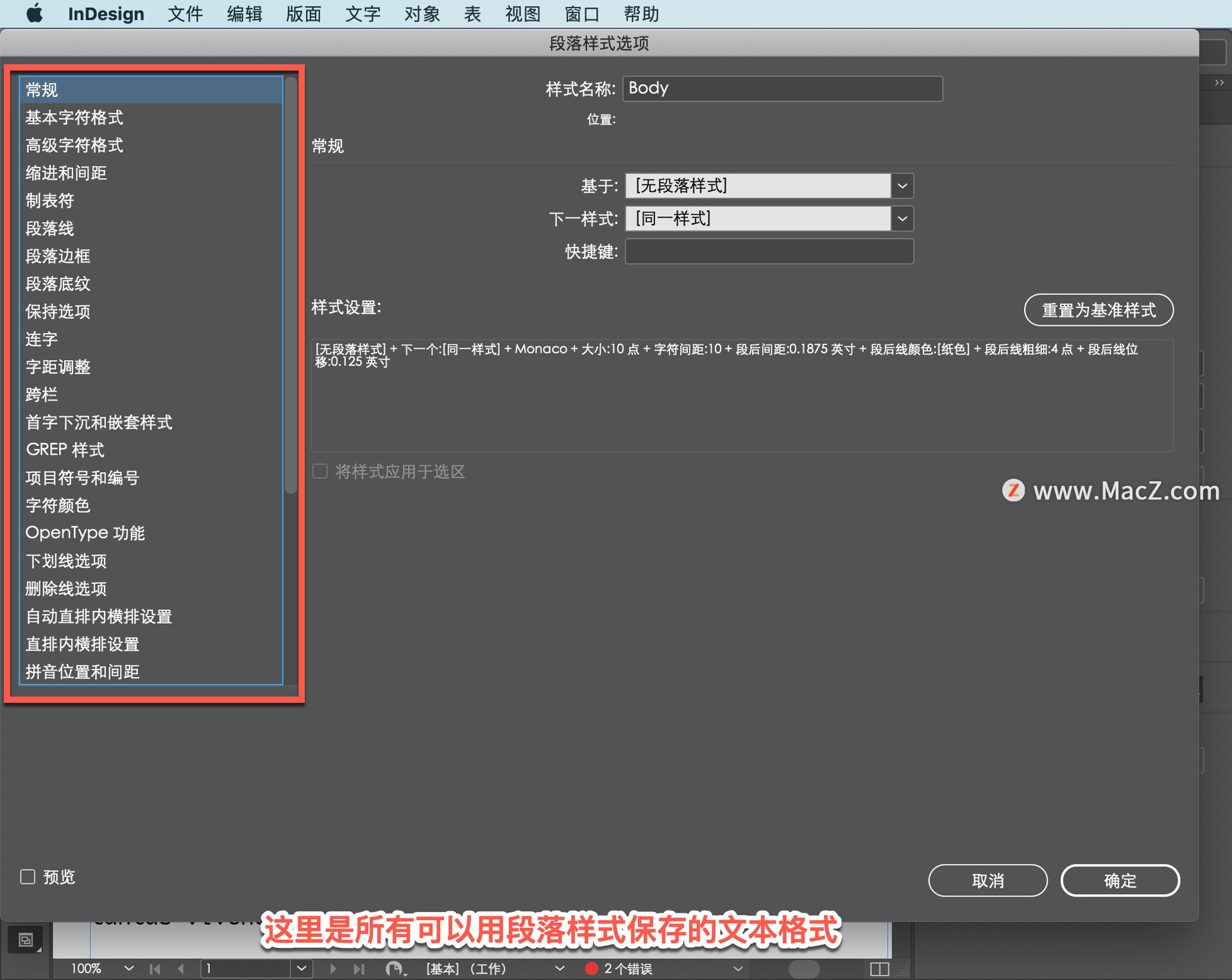Image resolution: width=1232 pixels, height=980 pixels.
Task: Click the next page arrow
Action: click(332, 968)
